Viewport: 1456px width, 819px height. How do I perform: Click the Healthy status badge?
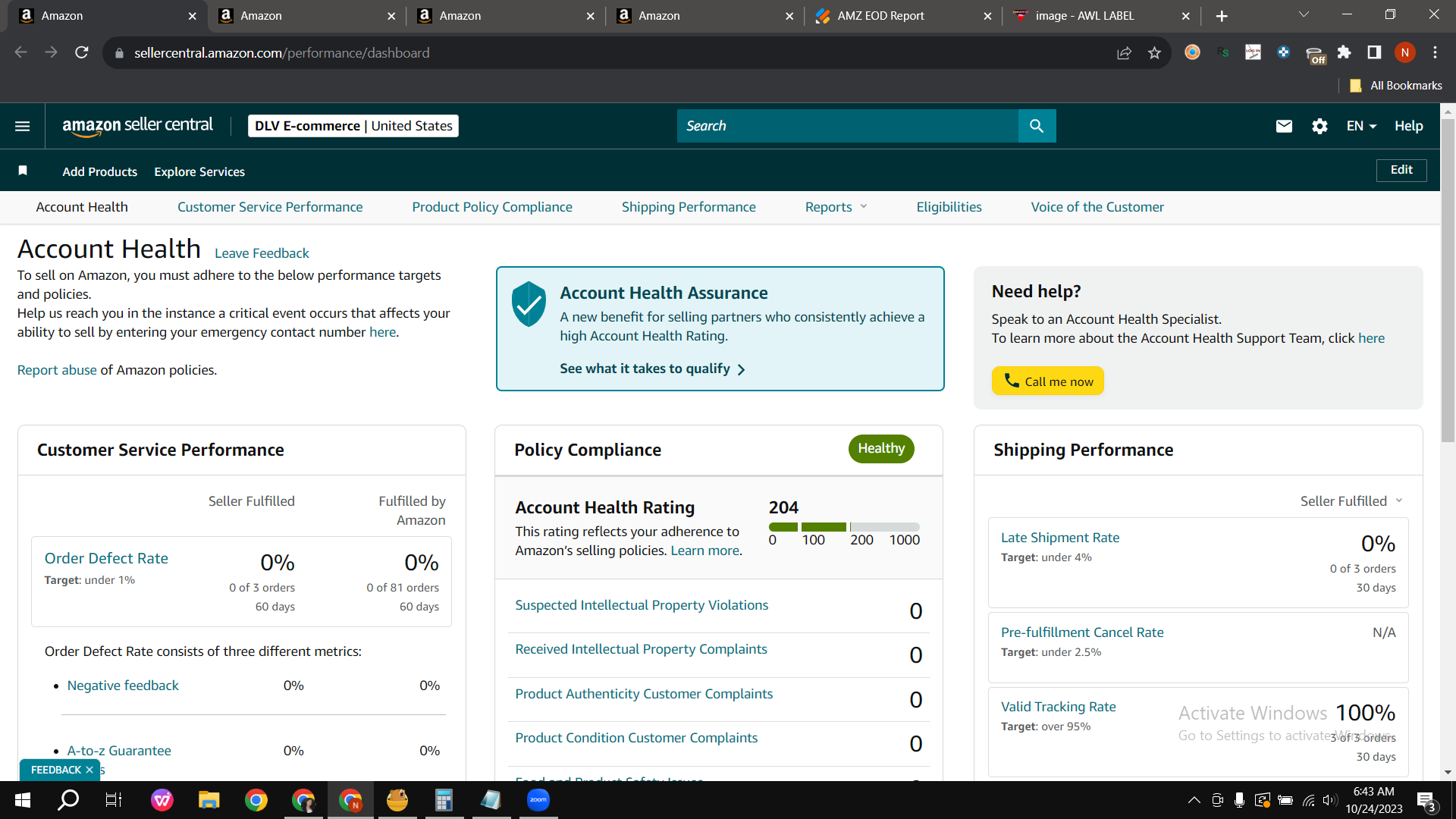(881, 448)
